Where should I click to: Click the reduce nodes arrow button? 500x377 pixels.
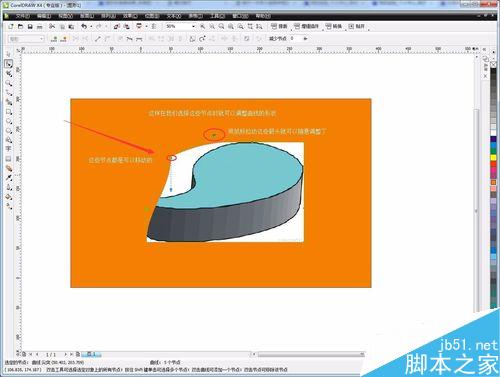pyautogui.click(x=305, y=39)
